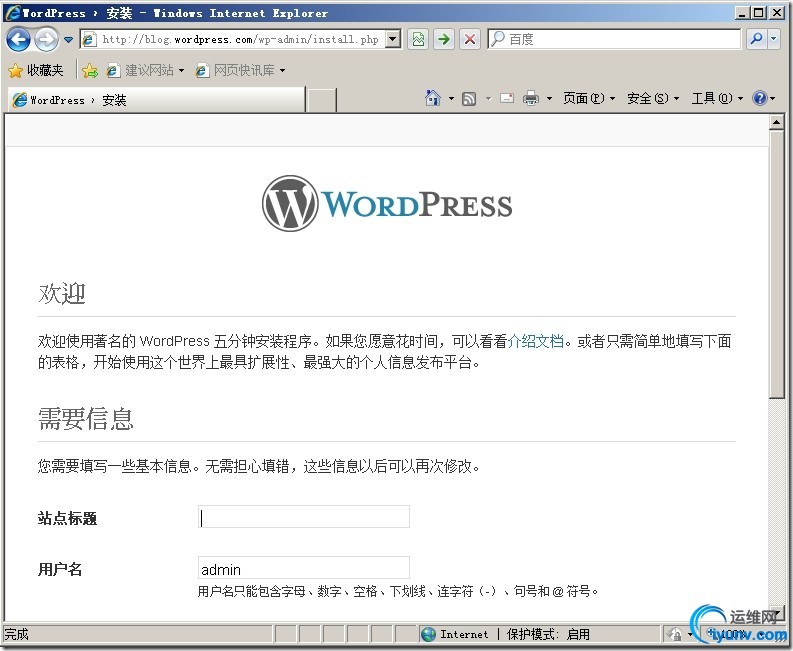This screenshot has width=793, height=651.
Task: Click the WordPress logo
Action: click(x=387, y=204)
